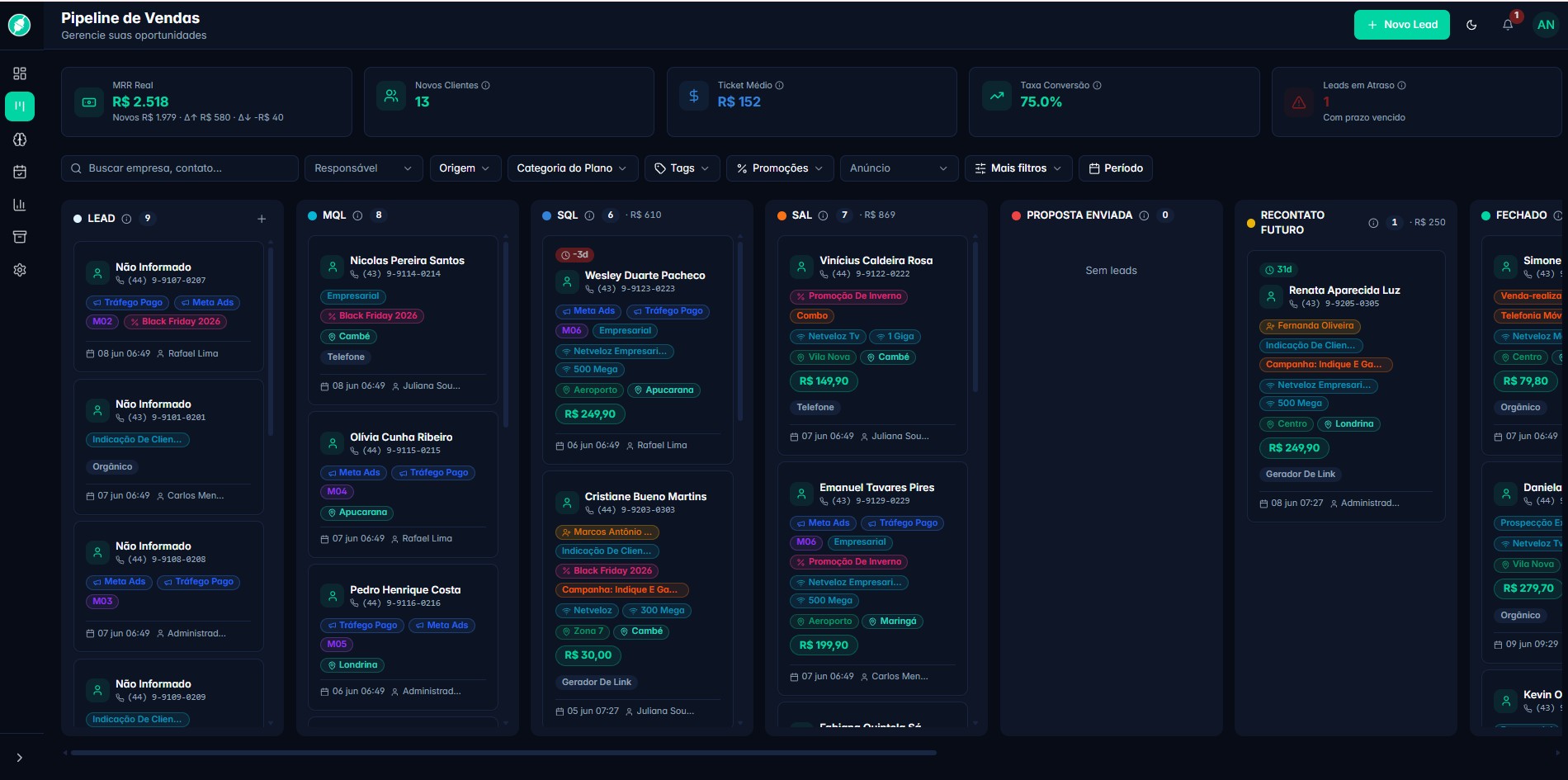Screen dimensions: 1568x780
Task: Open the AN user avatar menu
Action: 1546,25
